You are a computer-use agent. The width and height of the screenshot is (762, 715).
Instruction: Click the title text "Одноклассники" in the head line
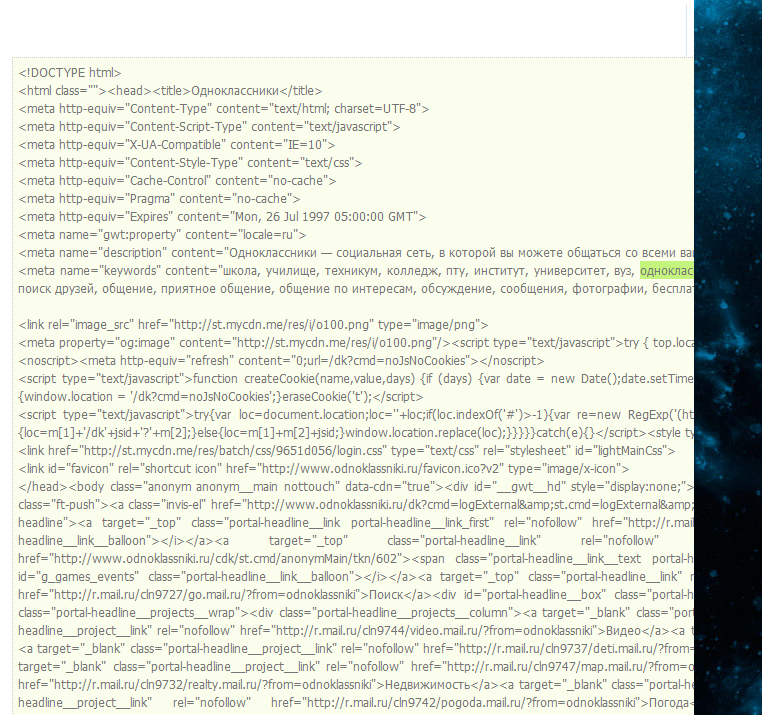click(x=235, y=91)
